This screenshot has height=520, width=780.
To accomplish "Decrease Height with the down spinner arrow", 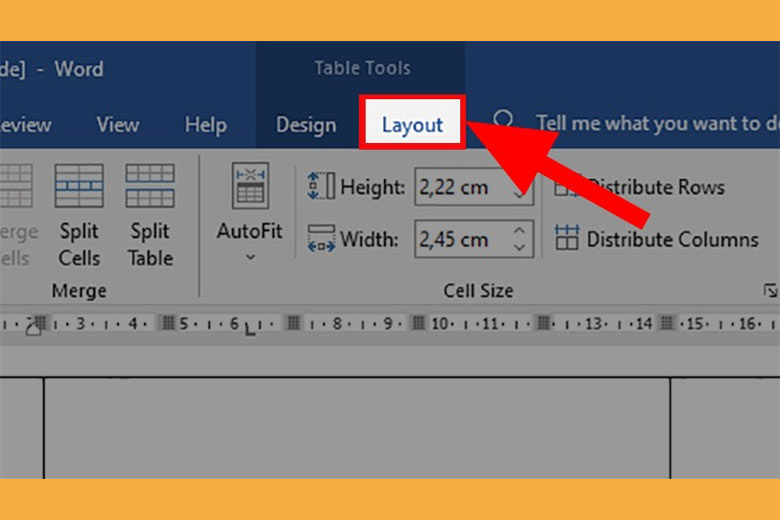I will click(x=519, y=195).
